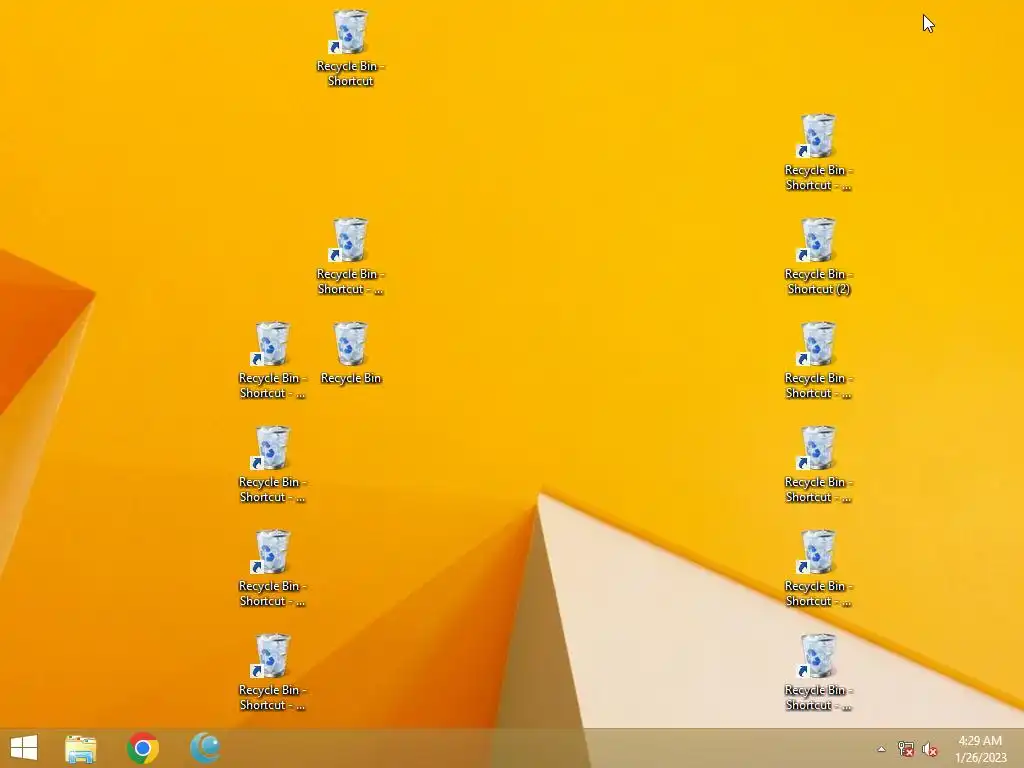Viewport: 1024px width, 768px height.
Task: Open the Windows Start button
Action: point(24,748)
